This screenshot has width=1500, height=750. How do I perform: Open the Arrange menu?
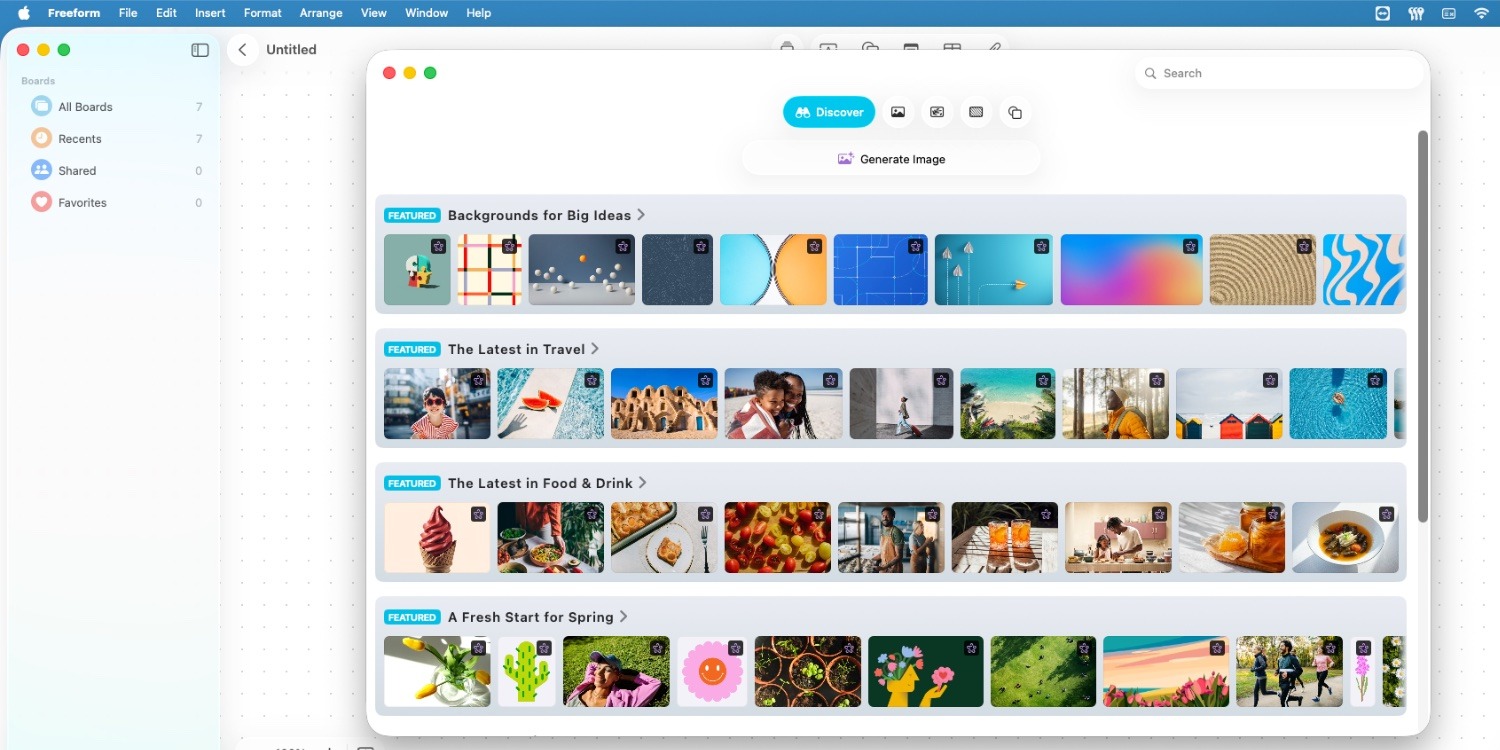tap(320, 13)
